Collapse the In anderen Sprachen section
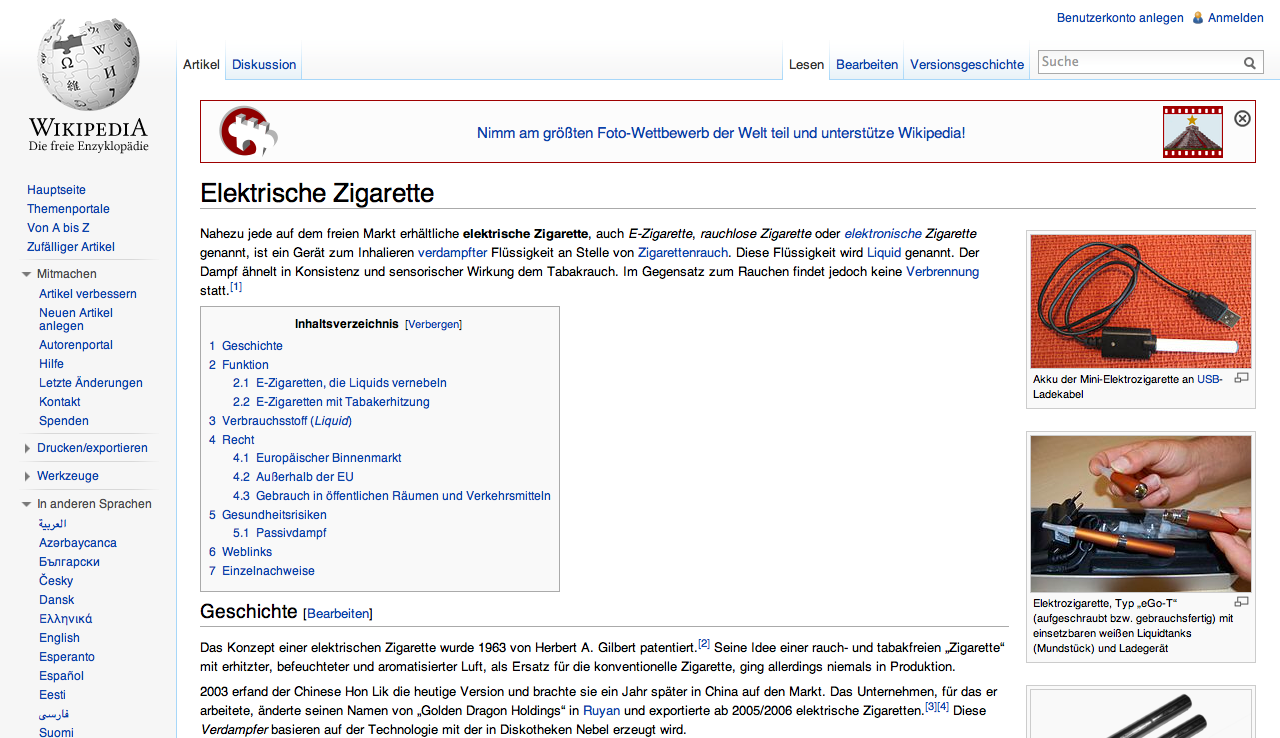This screenshot has height=738, width=1280. (x=27, y=505)
